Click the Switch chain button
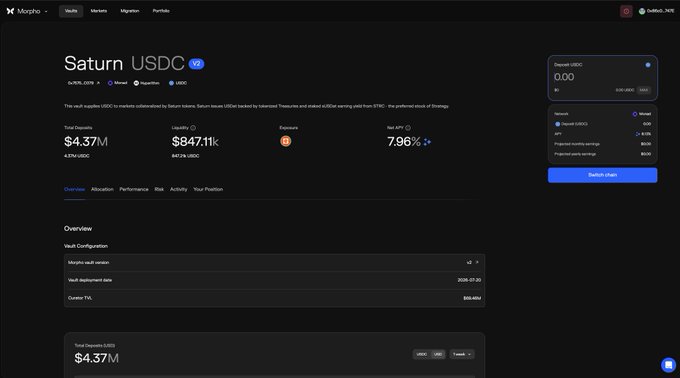Image resolution: width=680 pixels, height=378 pixels. click(x=602, y=175)
